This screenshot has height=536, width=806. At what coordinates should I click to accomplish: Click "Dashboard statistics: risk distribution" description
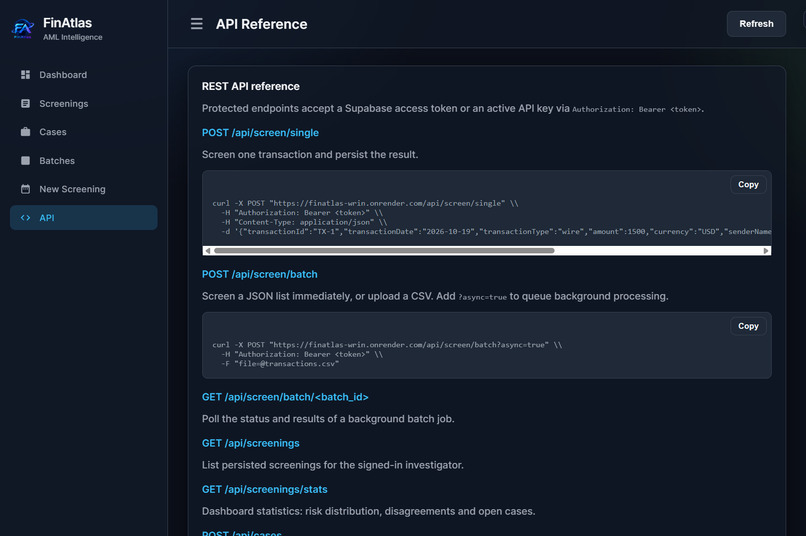[x=369, y=511]
